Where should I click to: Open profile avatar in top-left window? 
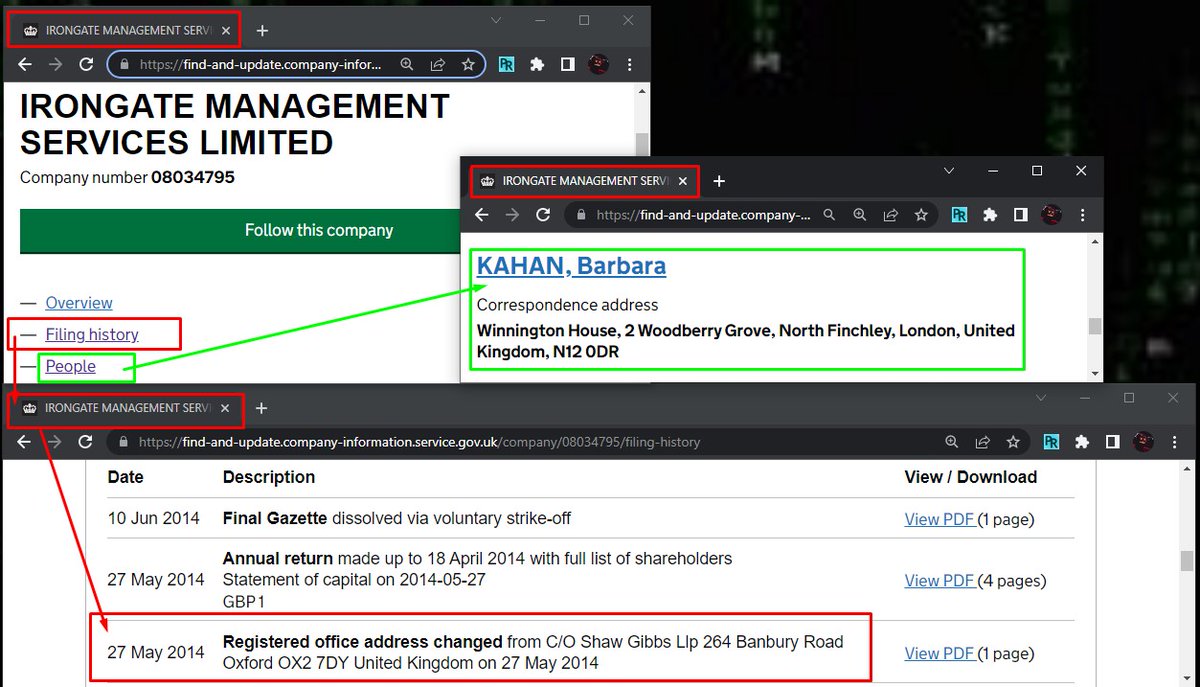[598, 64]
